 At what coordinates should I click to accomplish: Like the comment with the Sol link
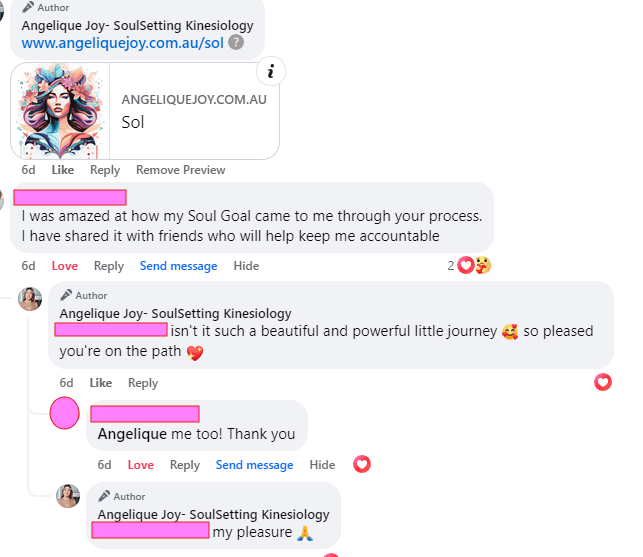click(x=63, y=170)
